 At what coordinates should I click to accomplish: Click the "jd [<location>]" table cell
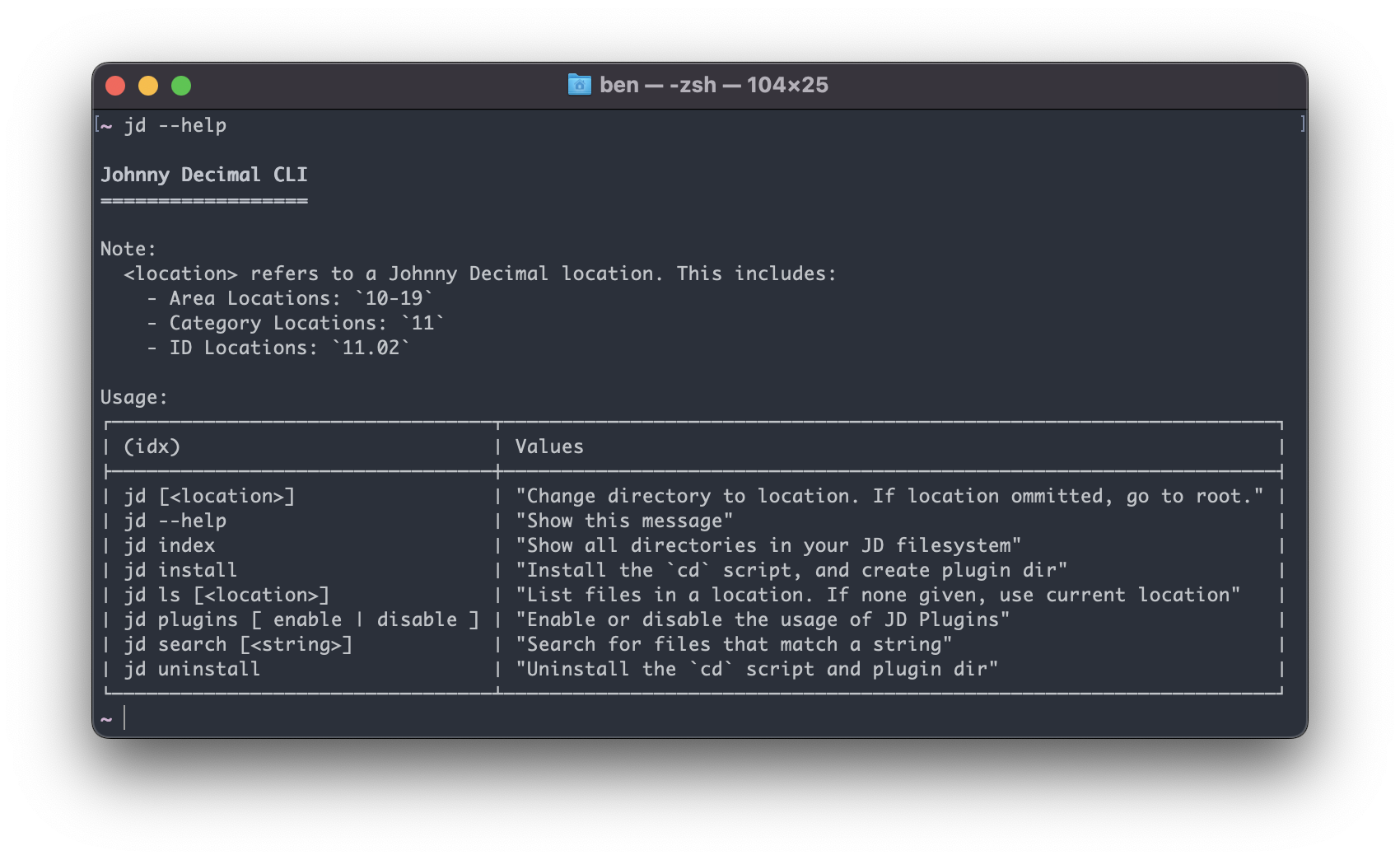pyautogui.click(x=209, y=496)
